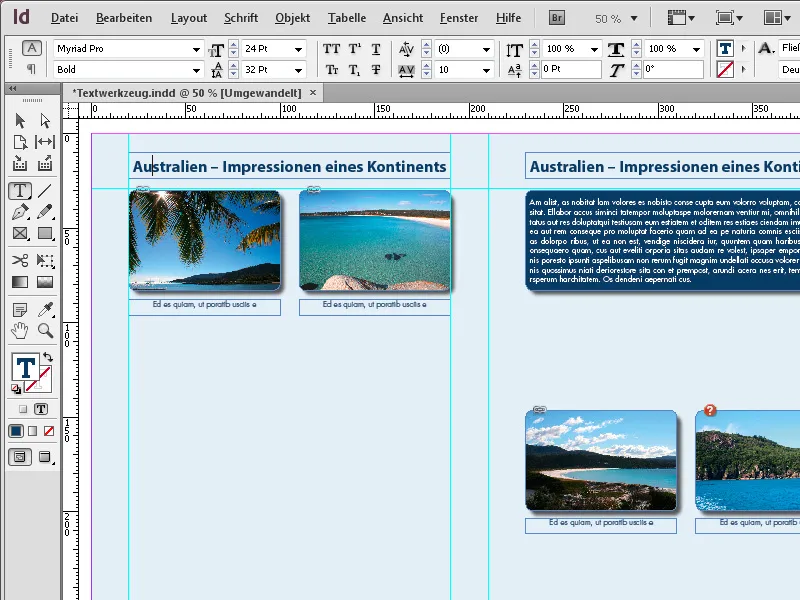Viewport: 800px width, 600px height.
Task: Set formatting affects text button
Action: coord(41,409)
